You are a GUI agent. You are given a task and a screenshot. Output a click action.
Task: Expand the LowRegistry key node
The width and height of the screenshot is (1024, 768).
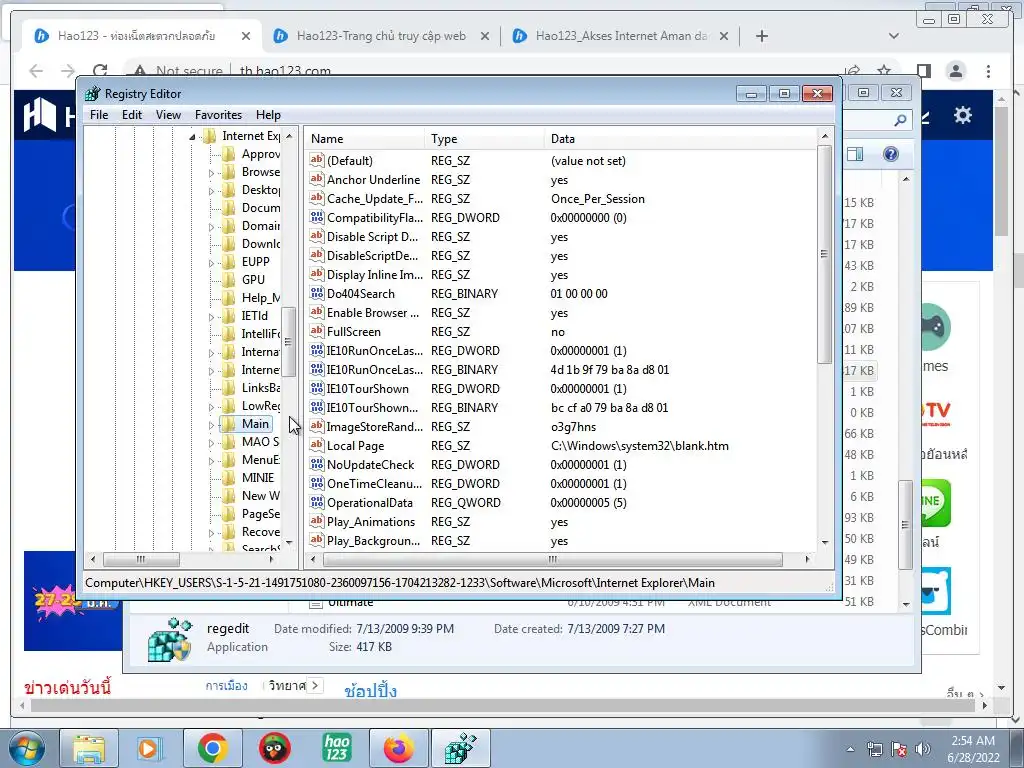click(211, 407)
